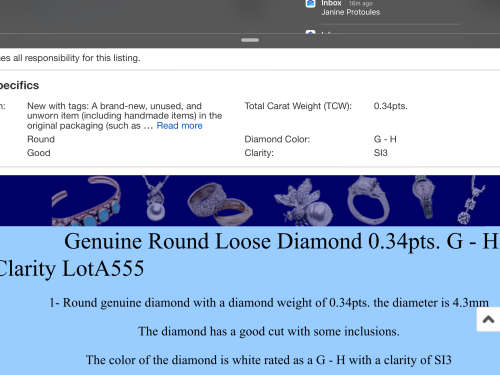Screen dimensions: 500x375
Task: Tap the pearl pendant necklace banner image
Action: 156,198
